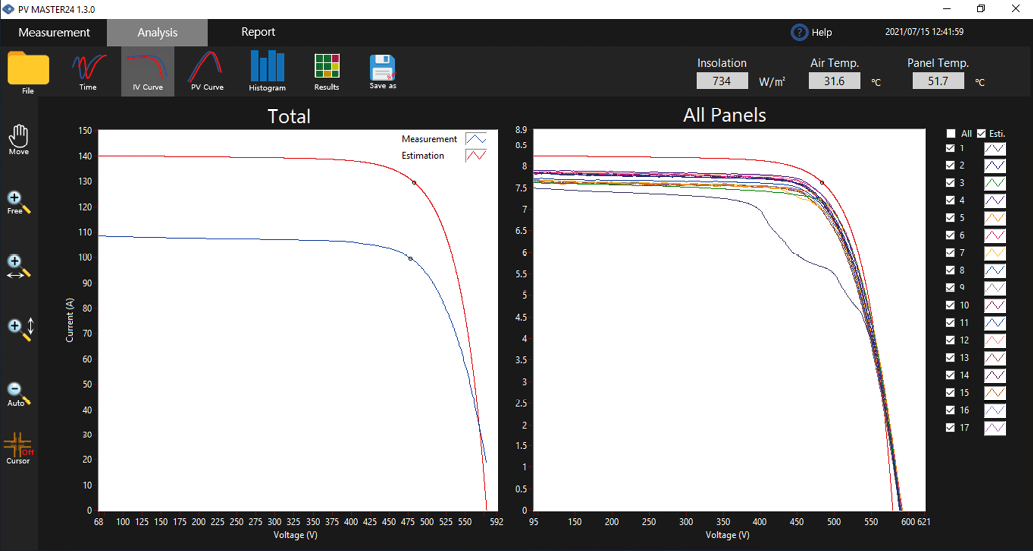Uncheck the Esti. checkbox
Viewport: 1033px width, 551px height.
[981, 133]
